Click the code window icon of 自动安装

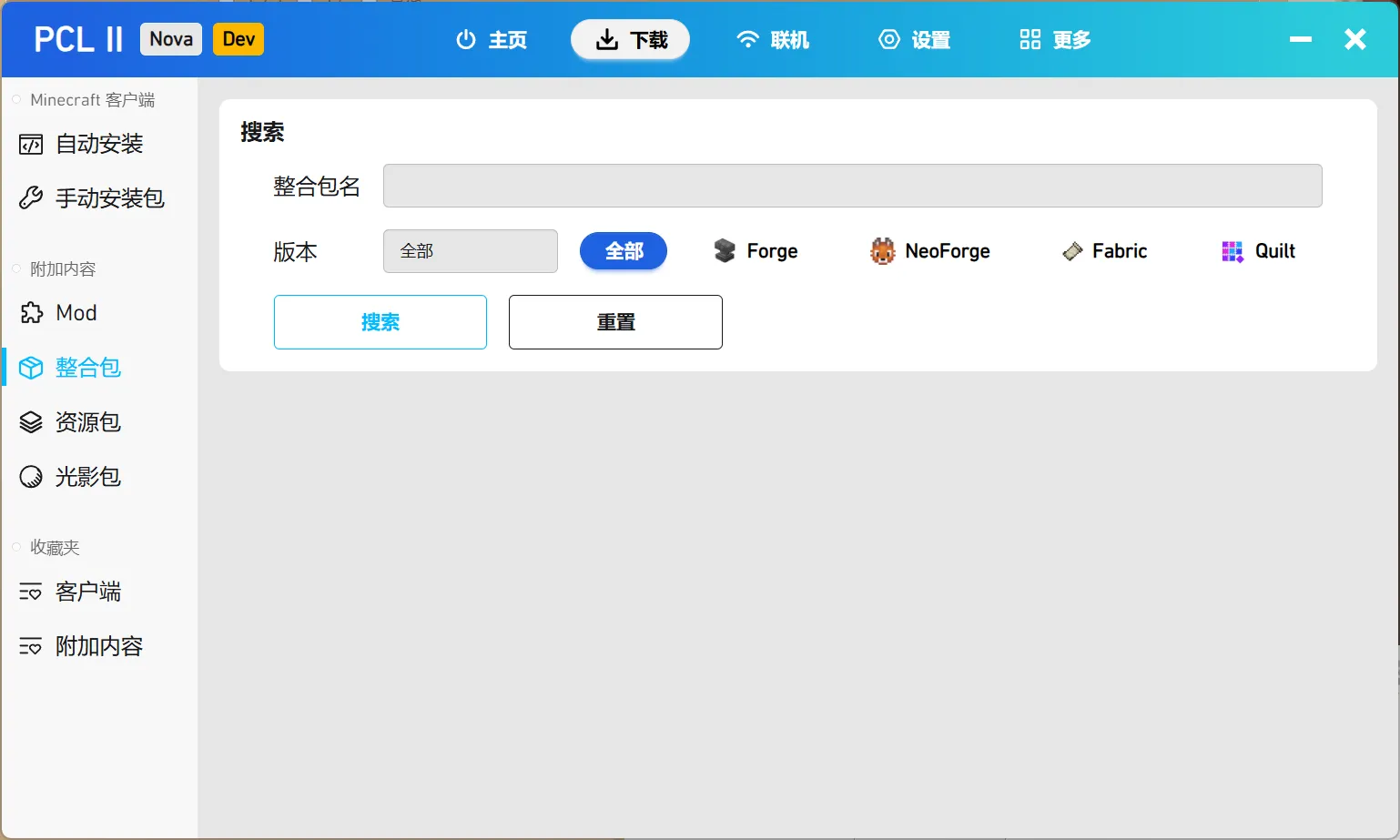31,145
